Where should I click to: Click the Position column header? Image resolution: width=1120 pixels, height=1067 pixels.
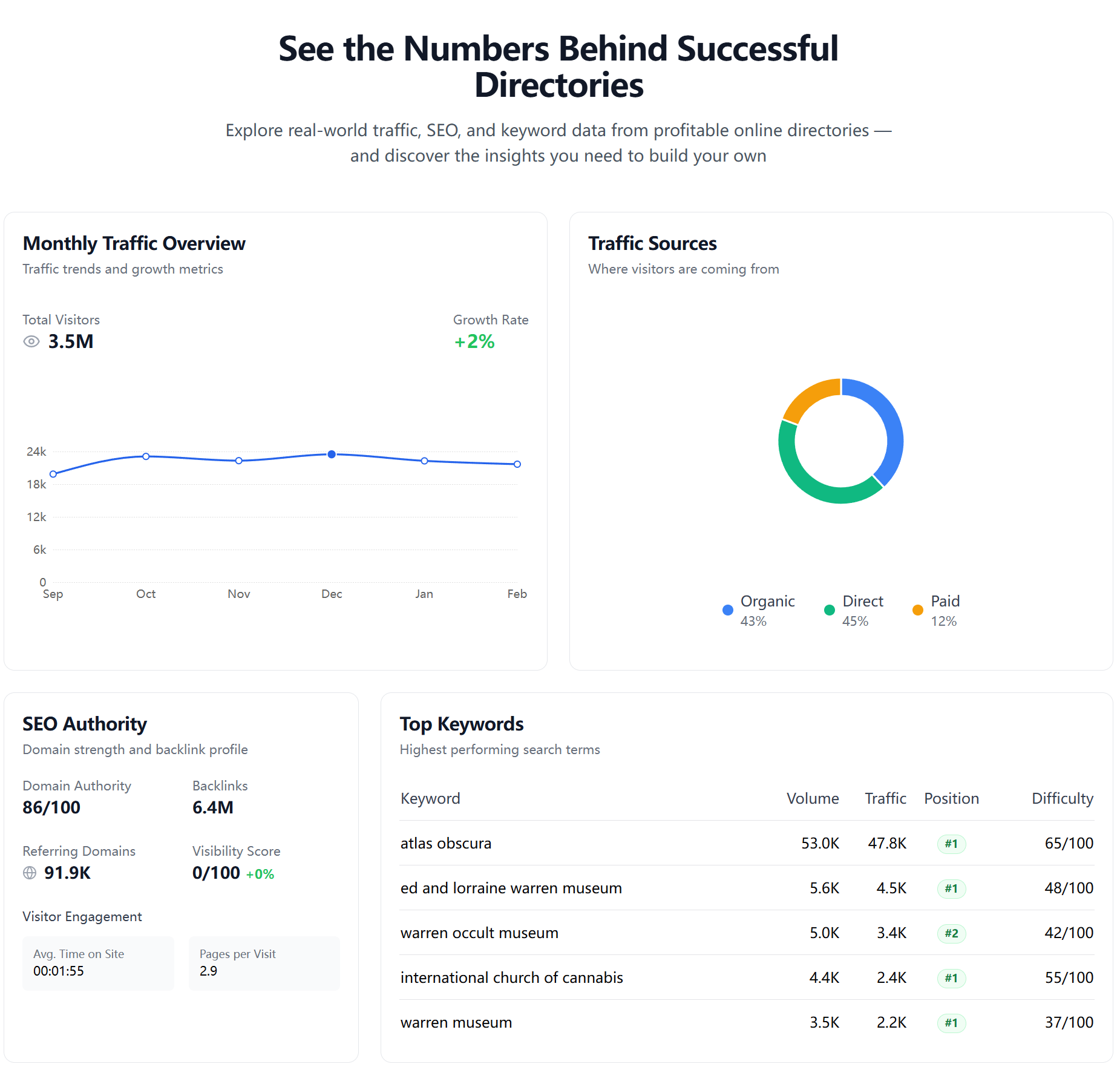click(951, 798)
